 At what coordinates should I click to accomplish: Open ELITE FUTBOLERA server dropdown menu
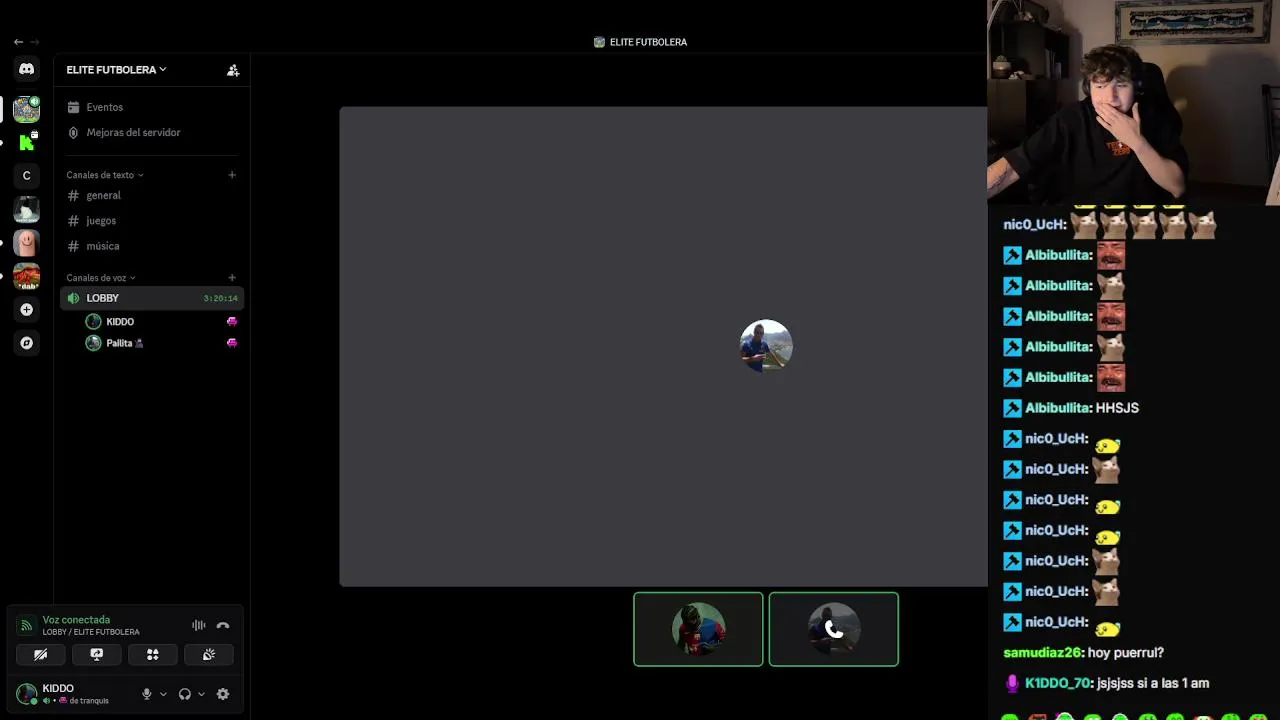[x=116, y=70]
